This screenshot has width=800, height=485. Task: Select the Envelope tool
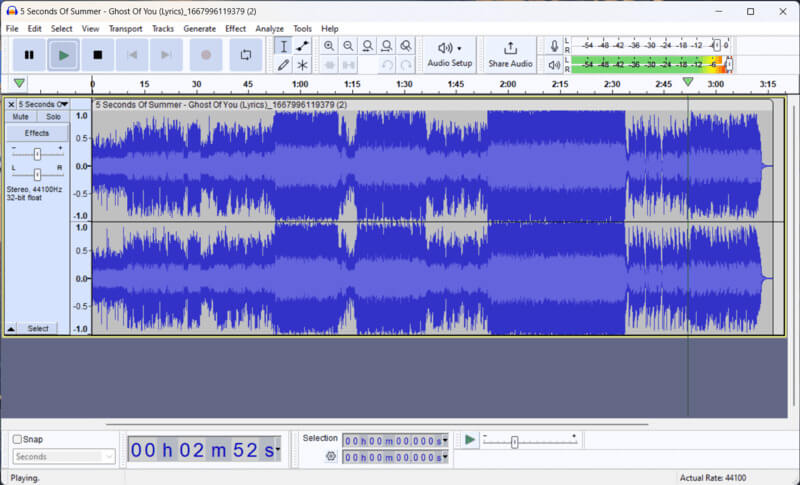point(302,46)
